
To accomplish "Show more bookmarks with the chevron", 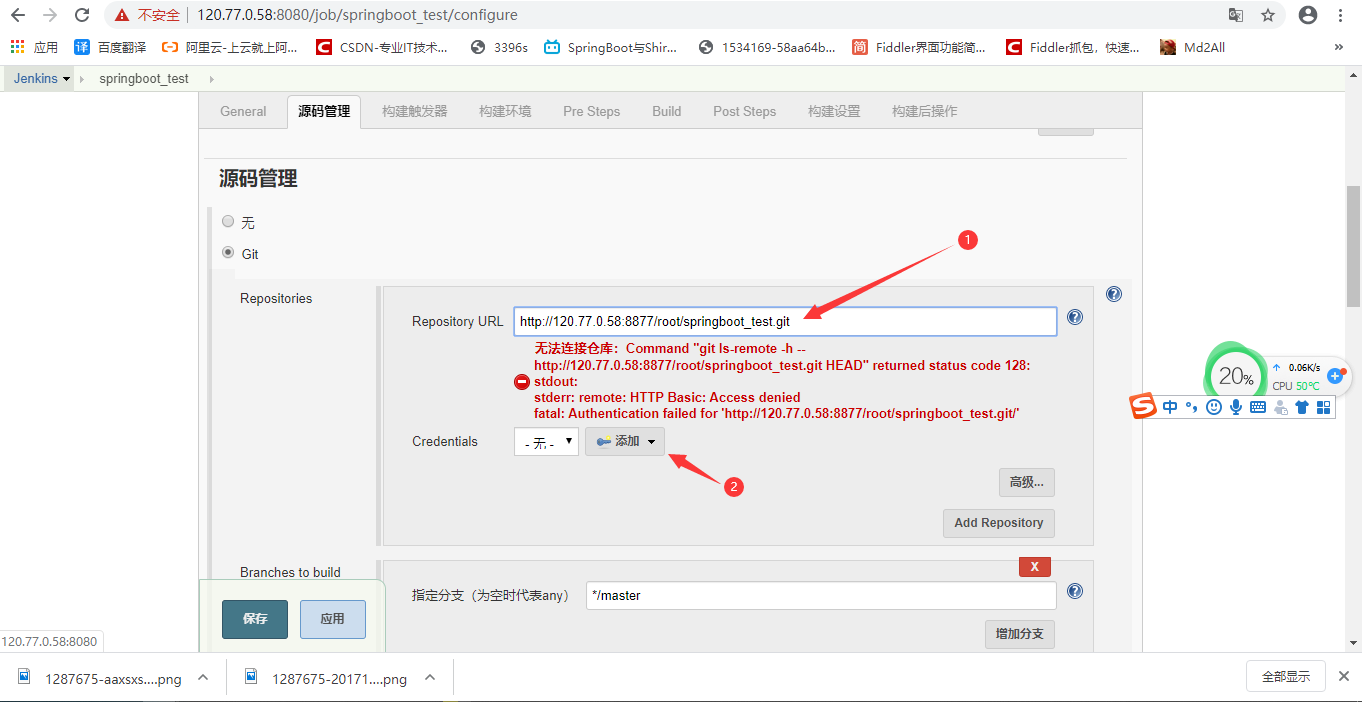I will (1339, 47).
